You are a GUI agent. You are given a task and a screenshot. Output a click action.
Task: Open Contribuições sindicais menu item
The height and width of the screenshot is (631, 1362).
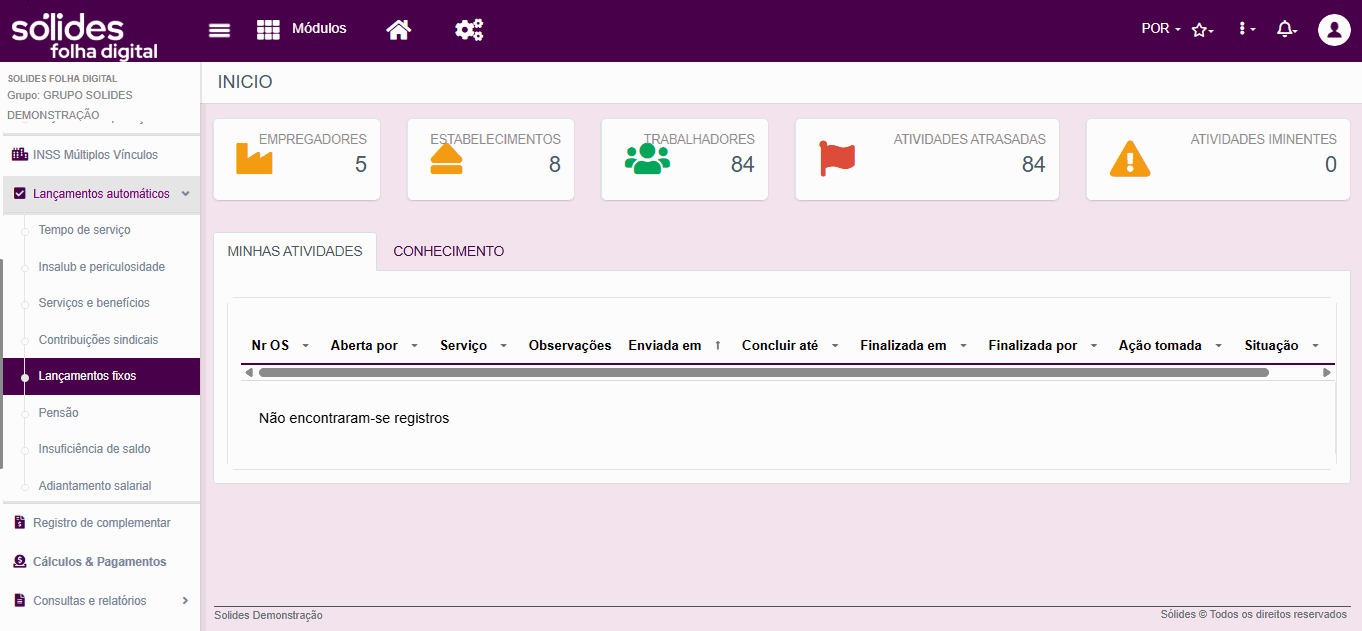tap(98, 340)
